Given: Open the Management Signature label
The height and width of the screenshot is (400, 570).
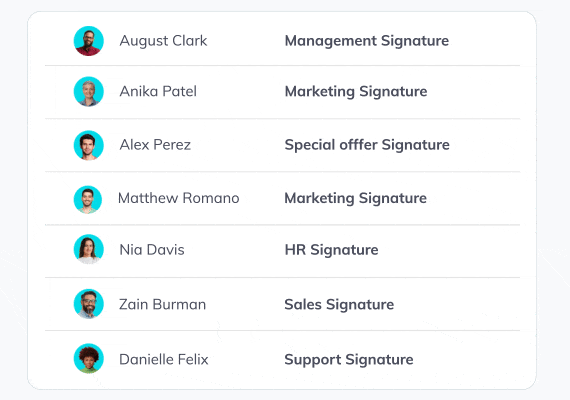Looking at the screenshot, I should [x=367, y=41].
